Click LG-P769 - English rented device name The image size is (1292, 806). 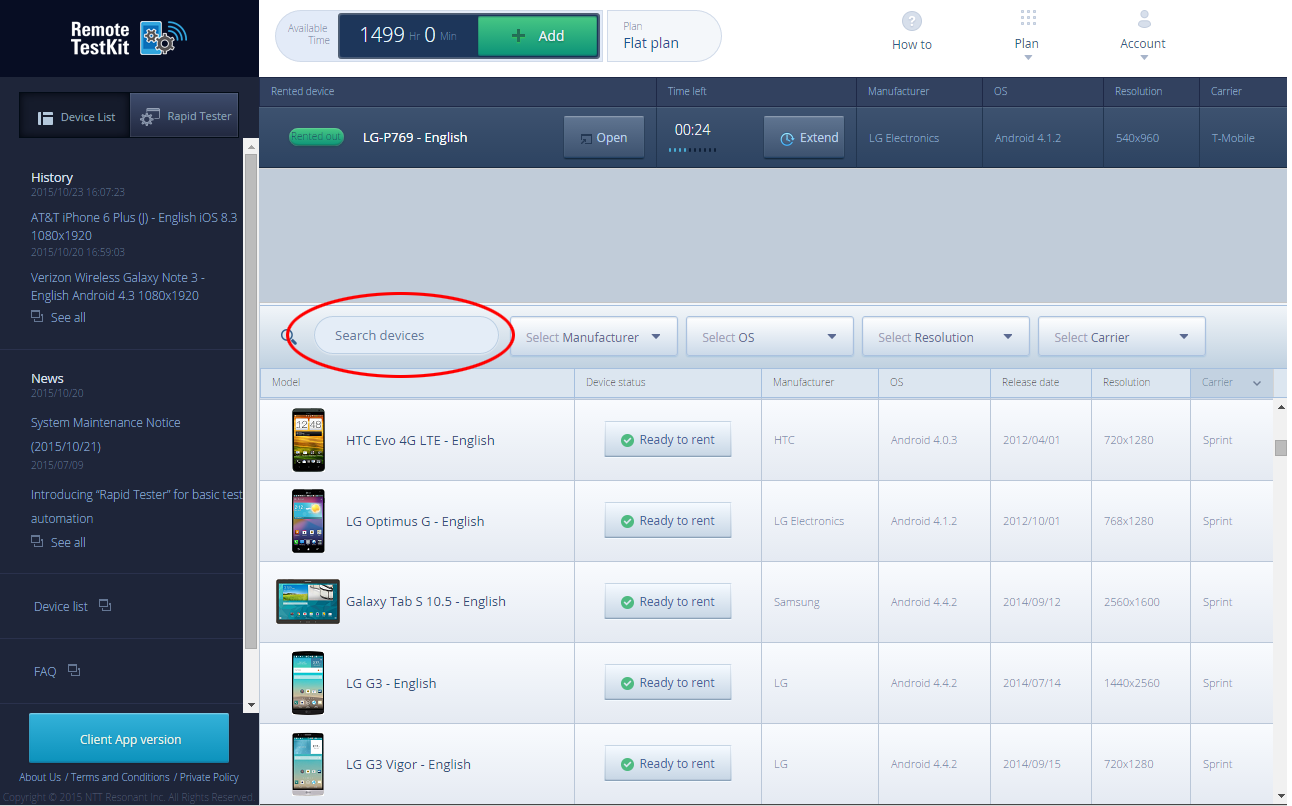415,138
